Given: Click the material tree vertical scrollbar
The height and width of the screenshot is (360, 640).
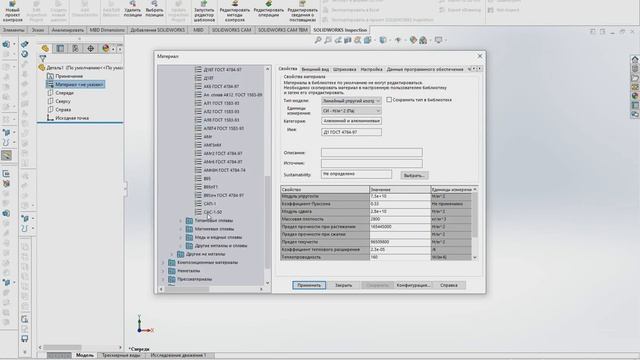Looking at the screenshot, I should 268,222.
